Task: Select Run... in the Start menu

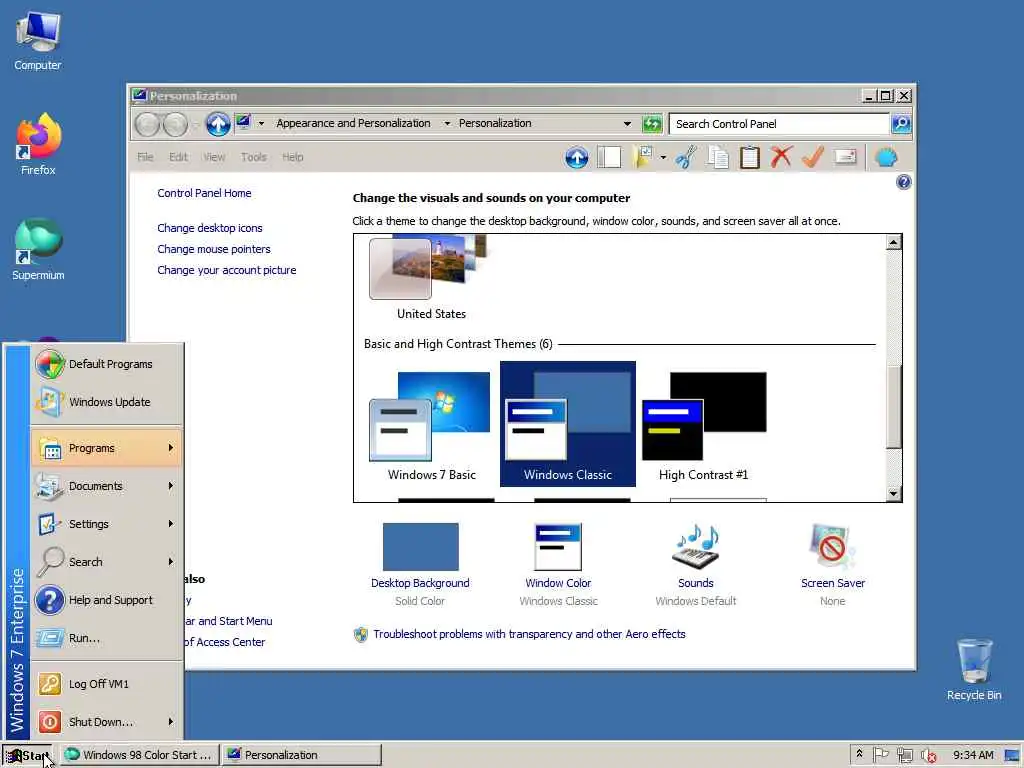Action: (x=106, y=637)
